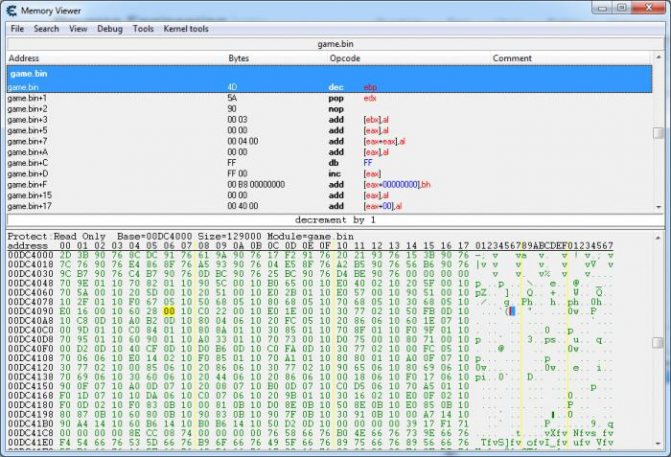
Task: Click hex address 00DC4000
Action: click(x=30, y=255)
